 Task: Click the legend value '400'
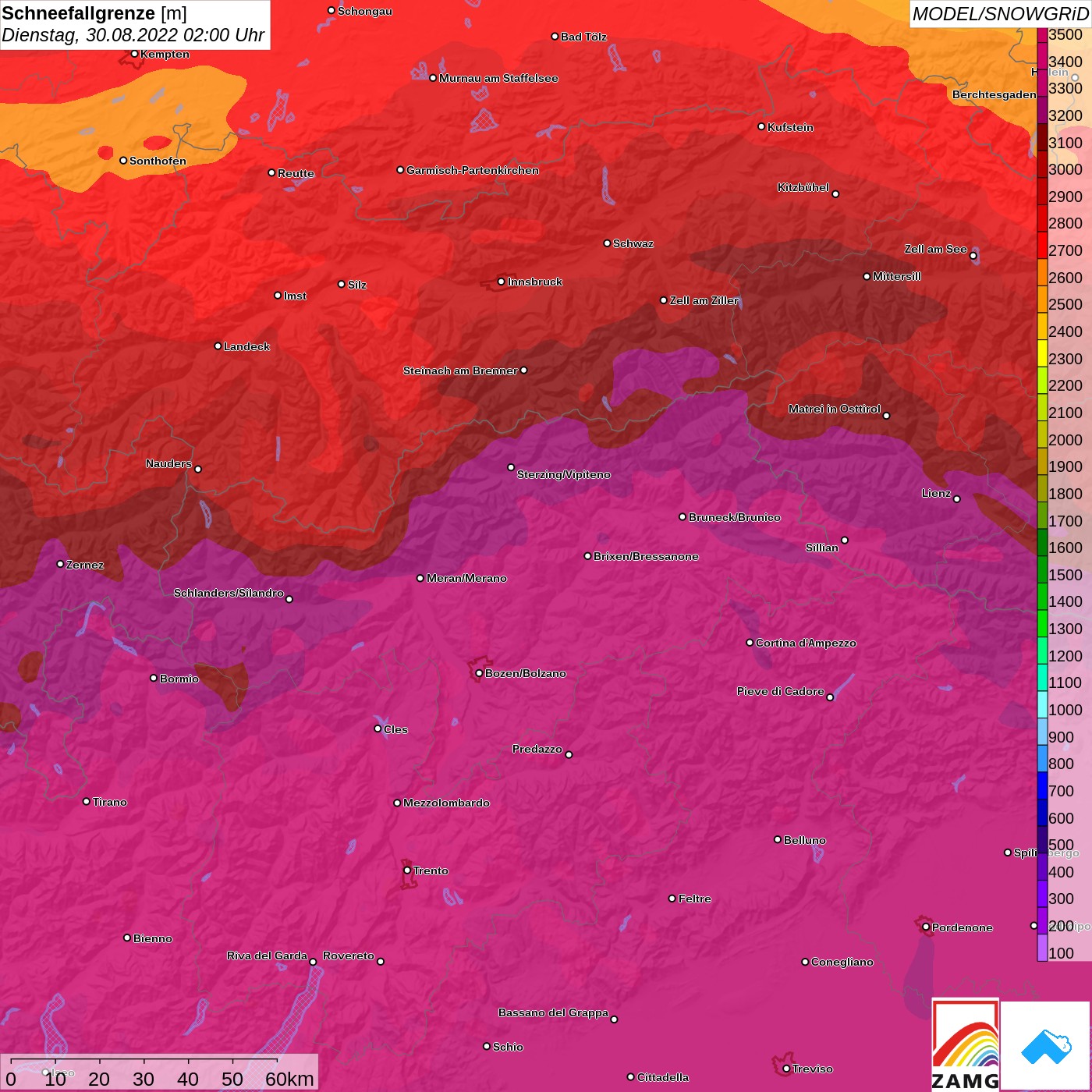[x=1062, y=872]
